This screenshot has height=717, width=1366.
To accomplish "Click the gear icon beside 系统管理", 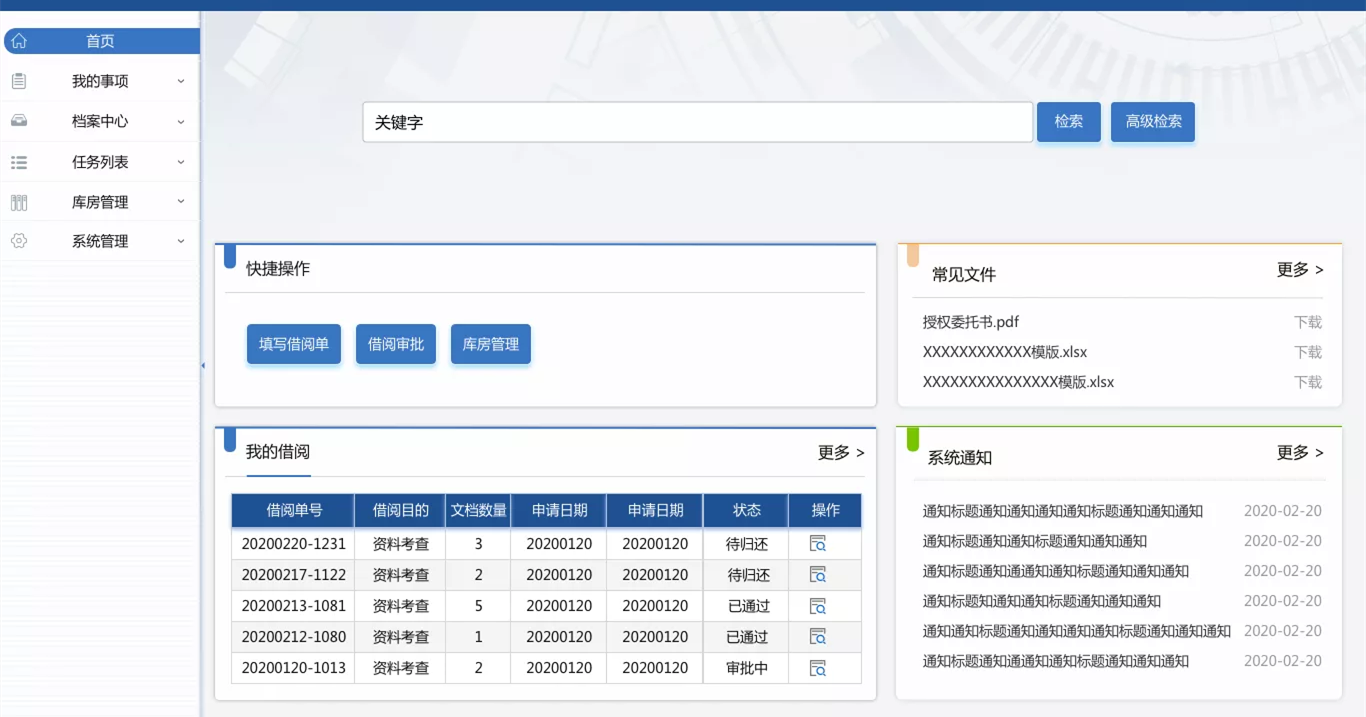I will (19, 241).
